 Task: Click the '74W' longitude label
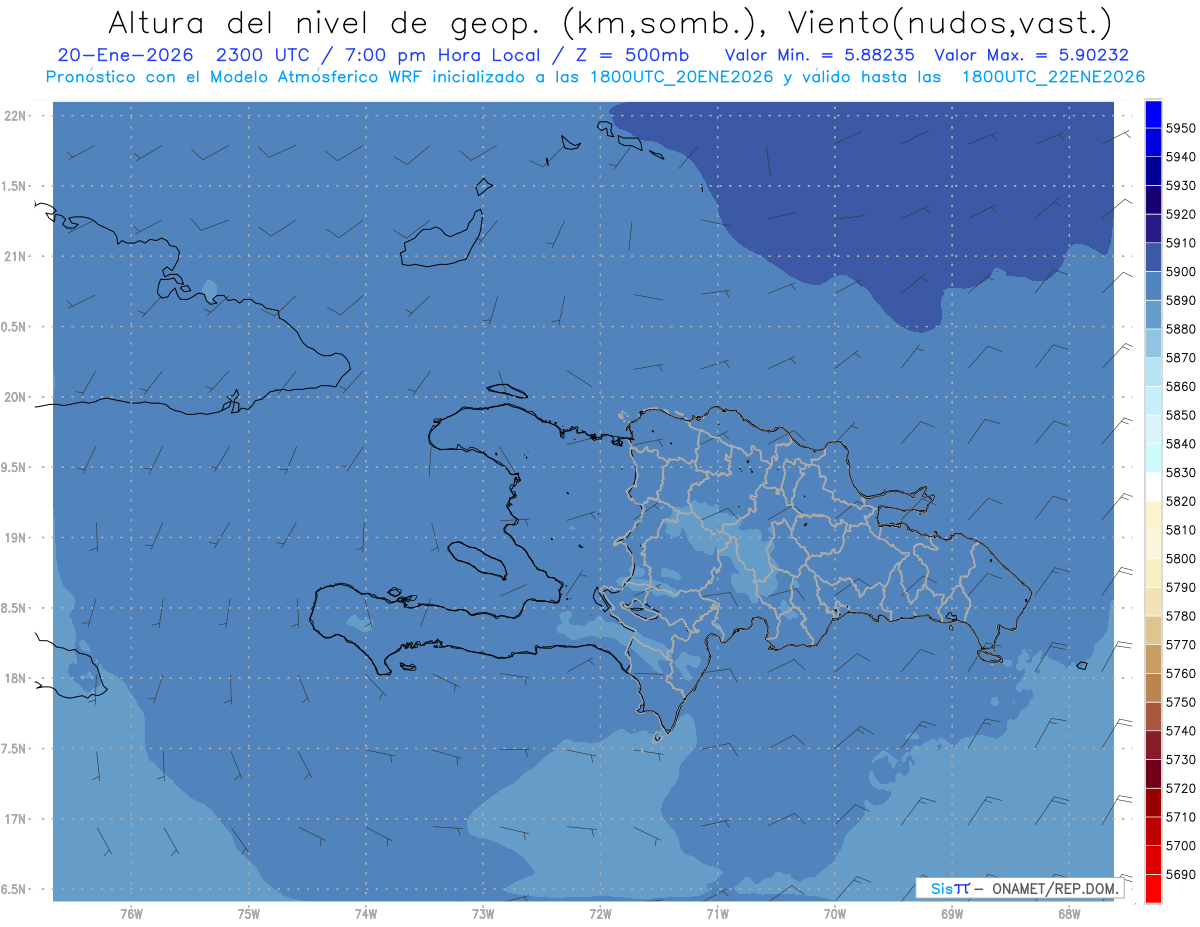(x=365, y=913)
